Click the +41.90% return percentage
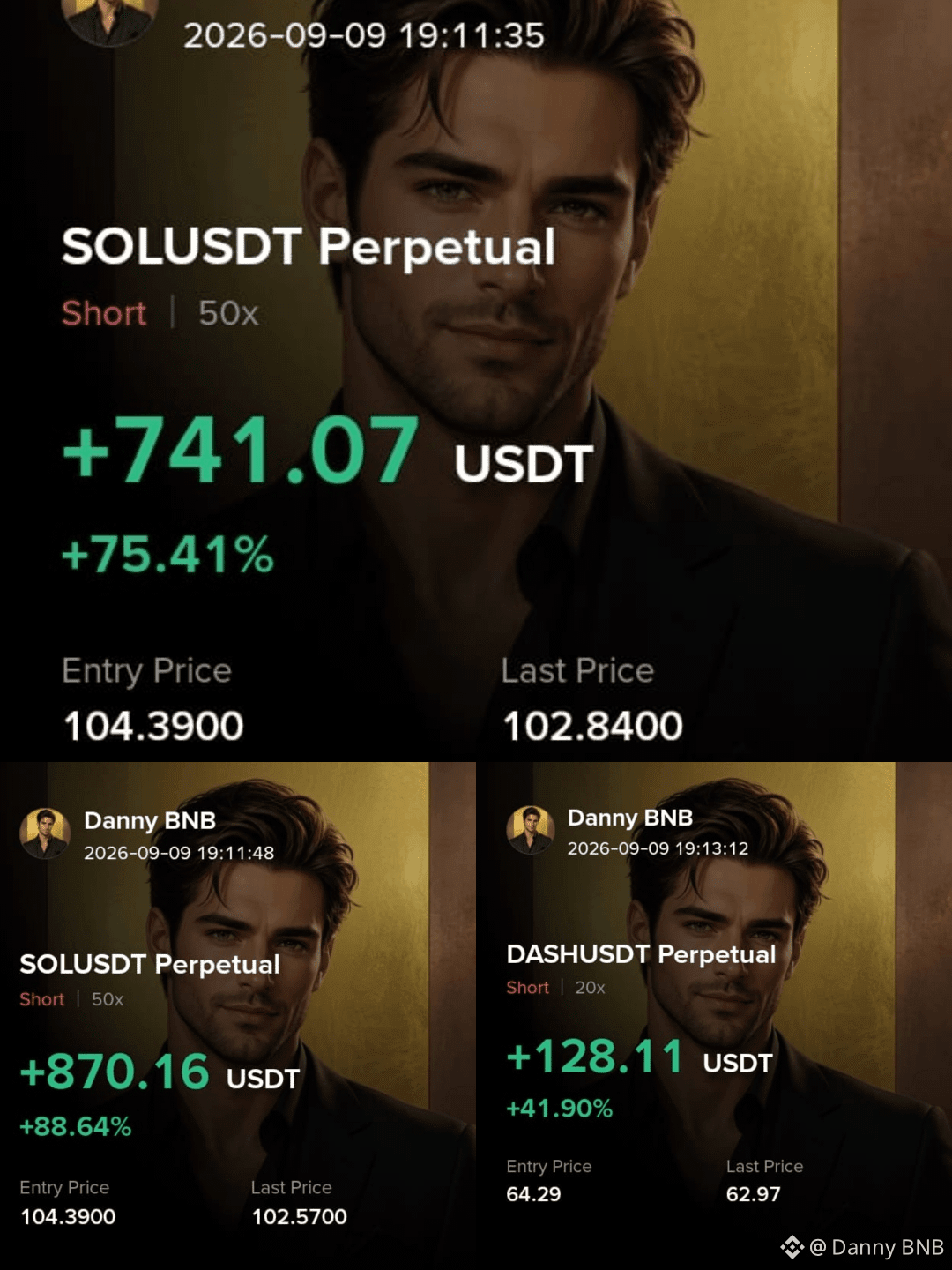952x1270 pixels. pos(559,1109)
